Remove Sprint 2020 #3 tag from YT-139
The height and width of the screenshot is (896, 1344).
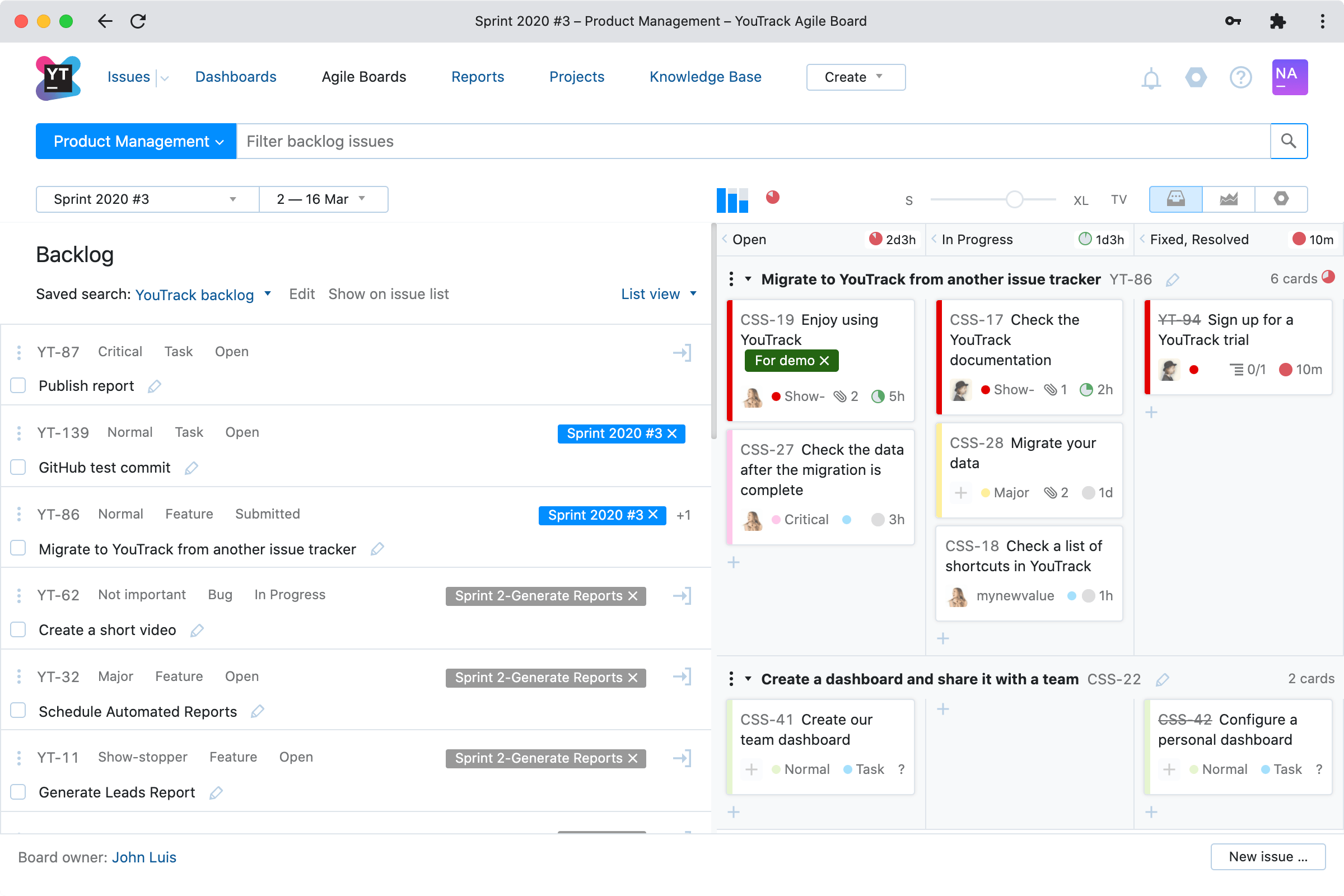[x=672, y=433]
